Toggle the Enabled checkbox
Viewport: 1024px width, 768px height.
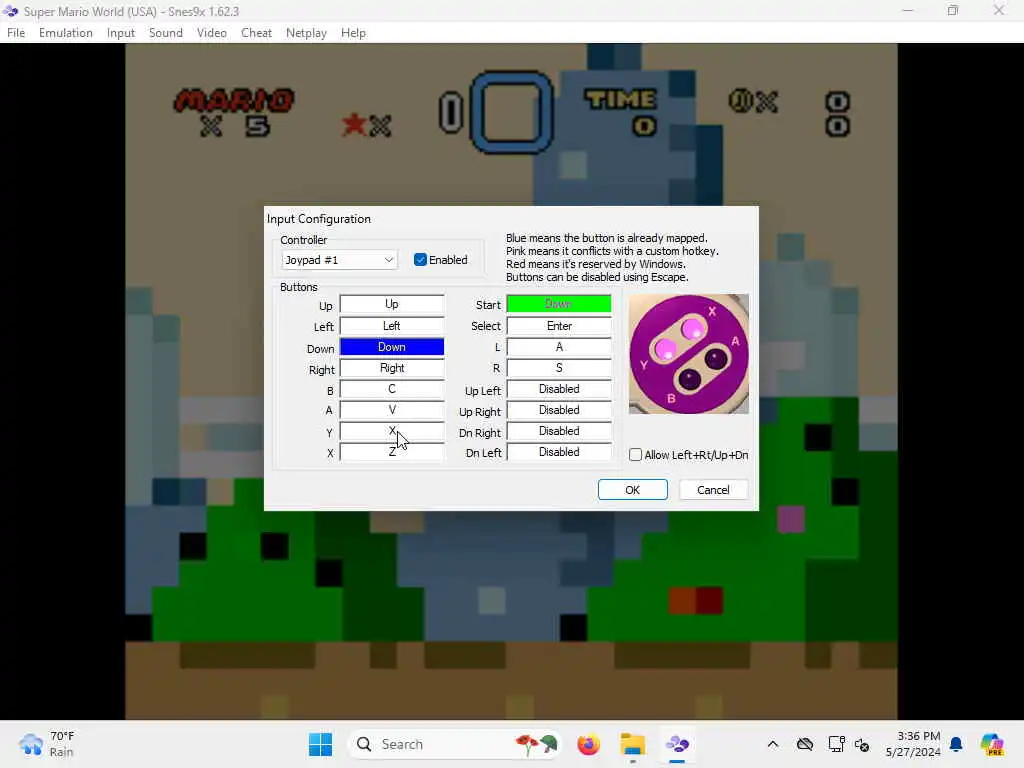421,260
